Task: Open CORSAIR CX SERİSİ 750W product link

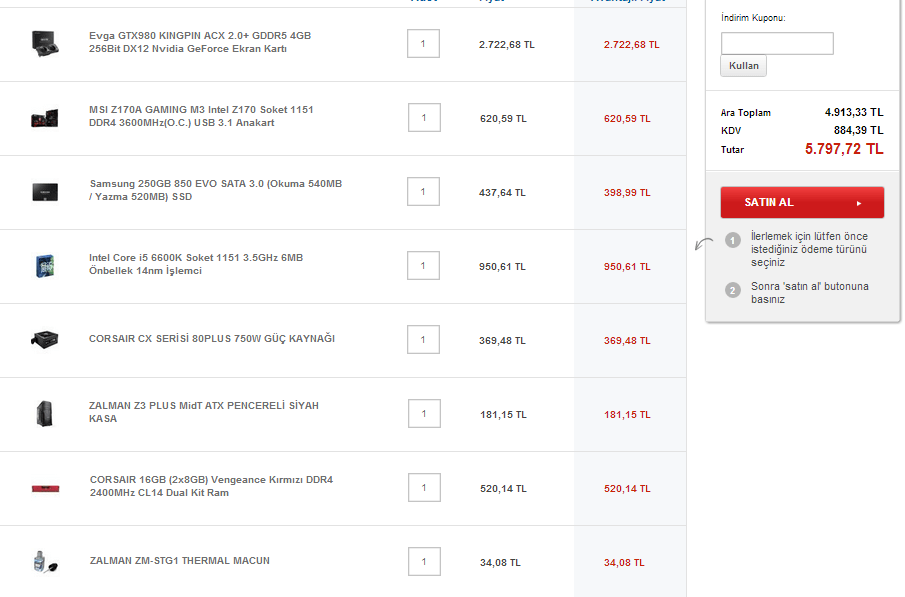Action: point(212,339)
